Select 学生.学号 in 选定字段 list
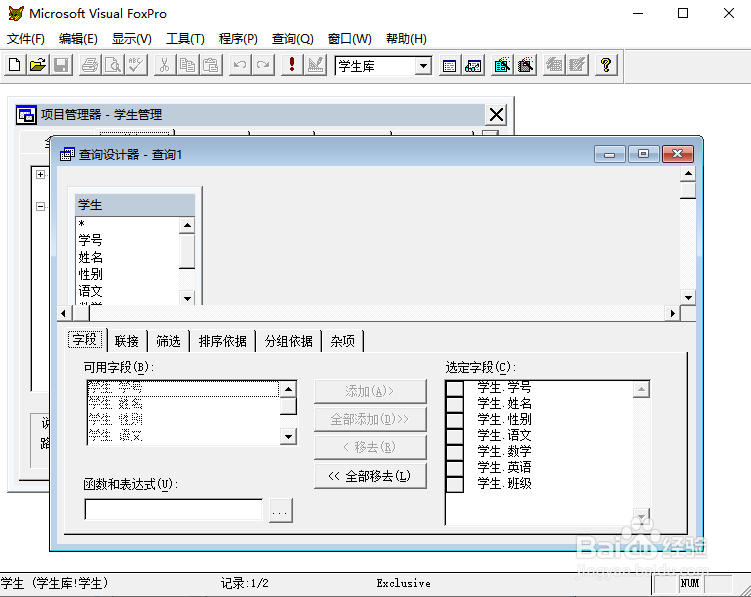Image resolution: width=751 pixels, height=597 pixels. pos(504,387)
